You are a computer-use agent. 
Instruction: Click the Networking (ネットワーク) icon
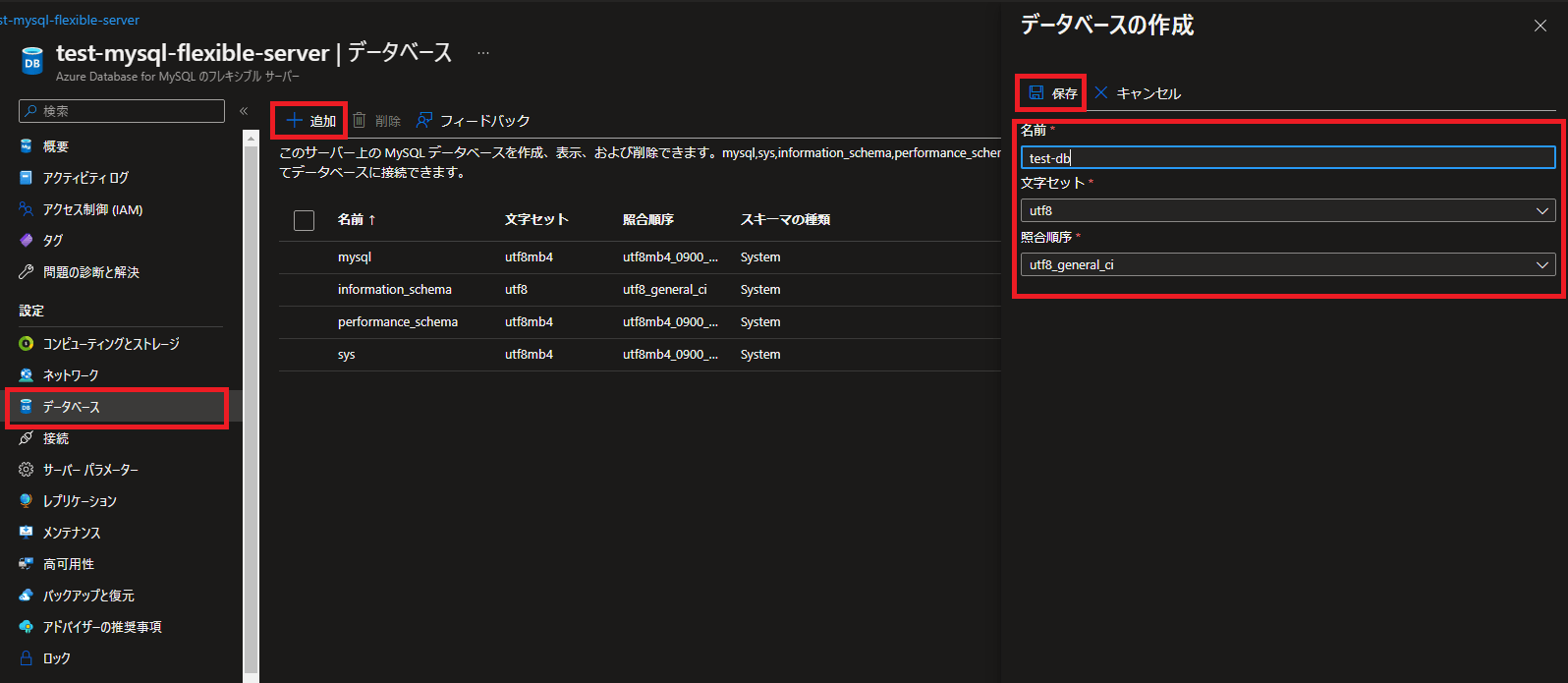27,375
